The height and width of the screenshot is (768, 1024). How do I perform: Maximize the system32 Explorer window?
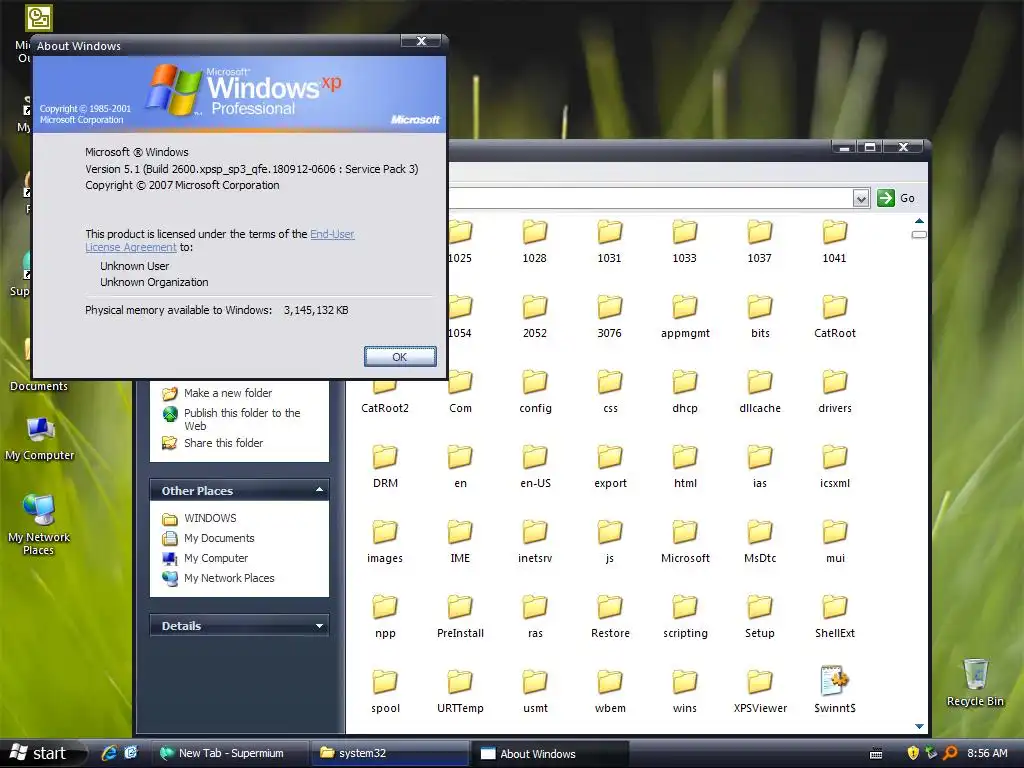[870, 147]
